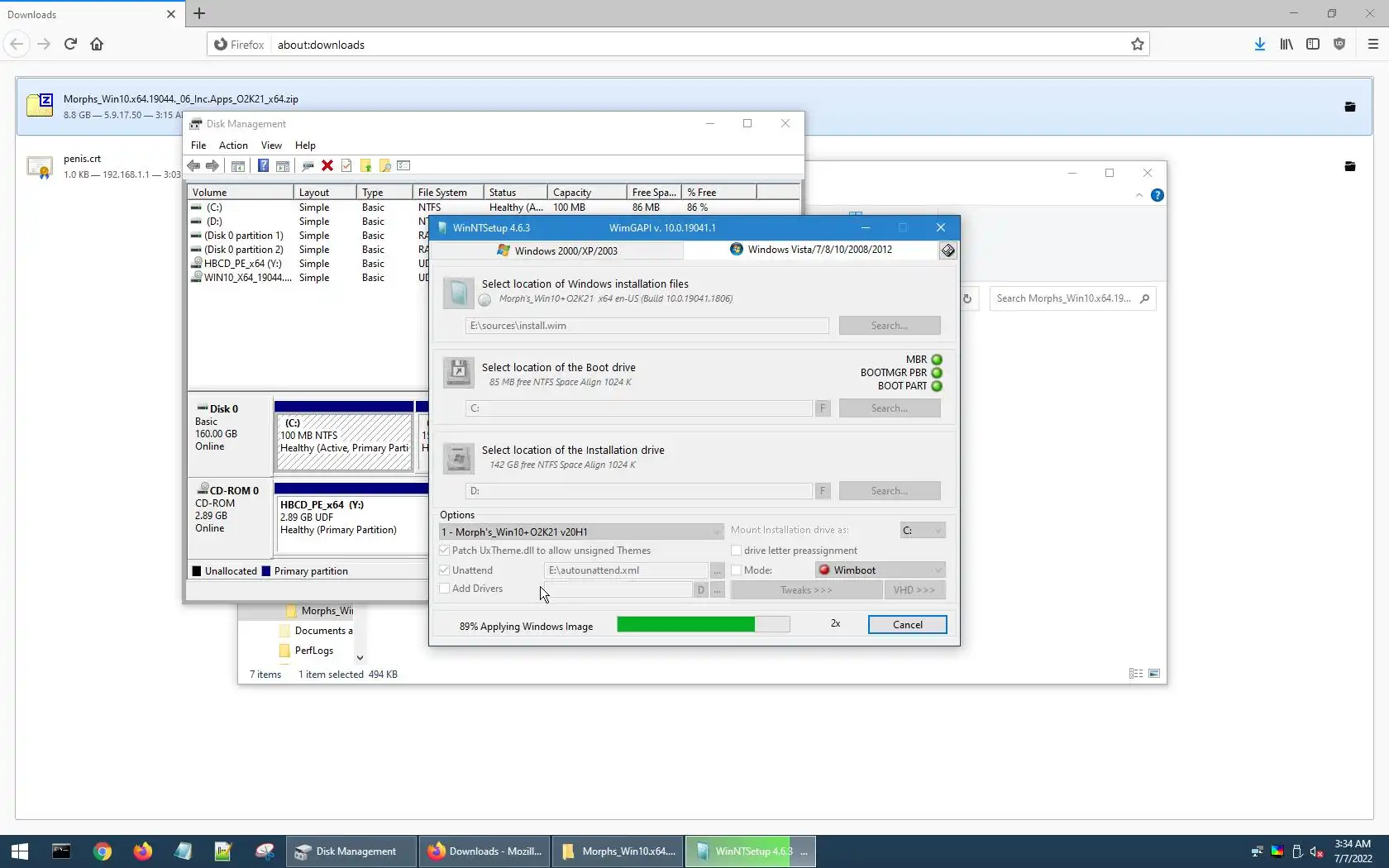
Task: Click the Windows installation files source icon
Action: tap(458, 293)
